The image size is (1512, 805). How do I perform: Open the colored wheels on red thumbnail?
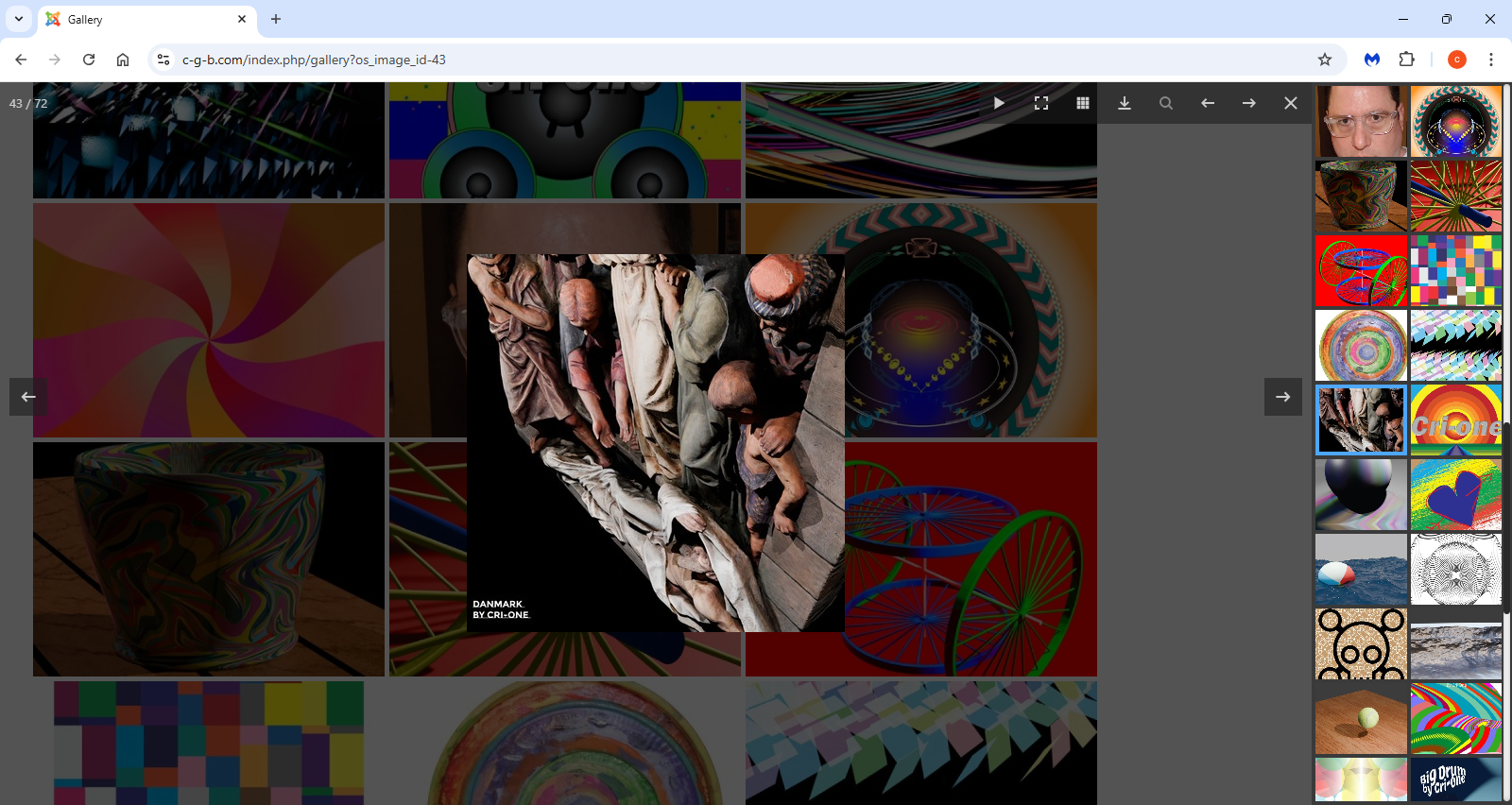(1362, 270)
